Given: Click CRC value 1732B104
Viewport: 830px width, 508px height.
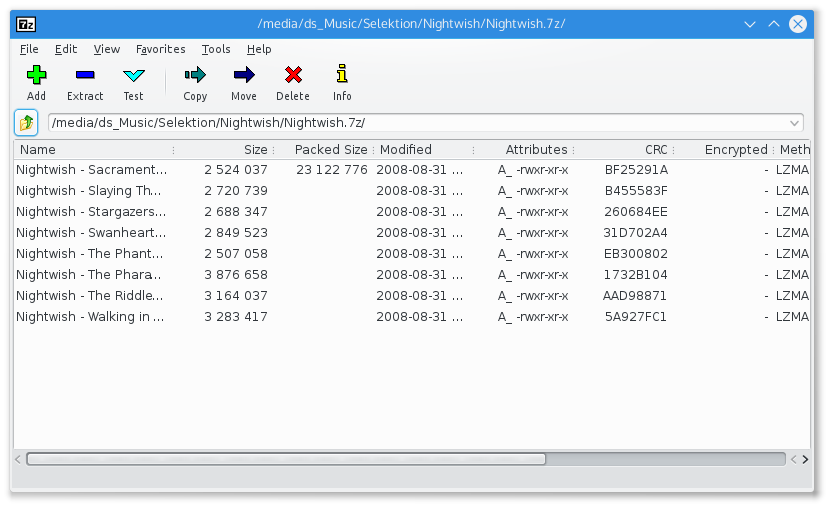Looking at the screenshot, I should point(636,275).
